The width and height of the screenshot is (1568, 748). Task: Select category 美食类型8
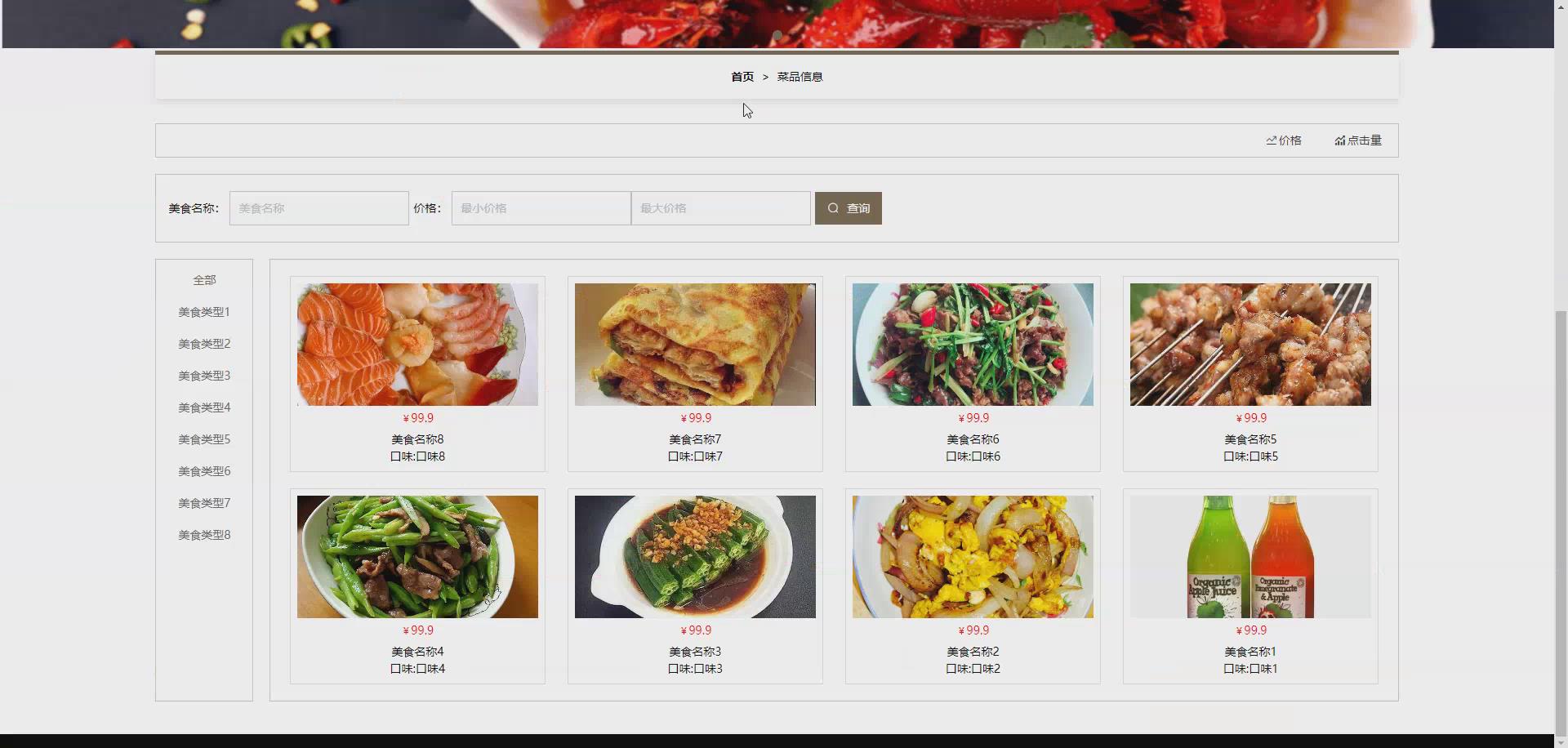204,535
